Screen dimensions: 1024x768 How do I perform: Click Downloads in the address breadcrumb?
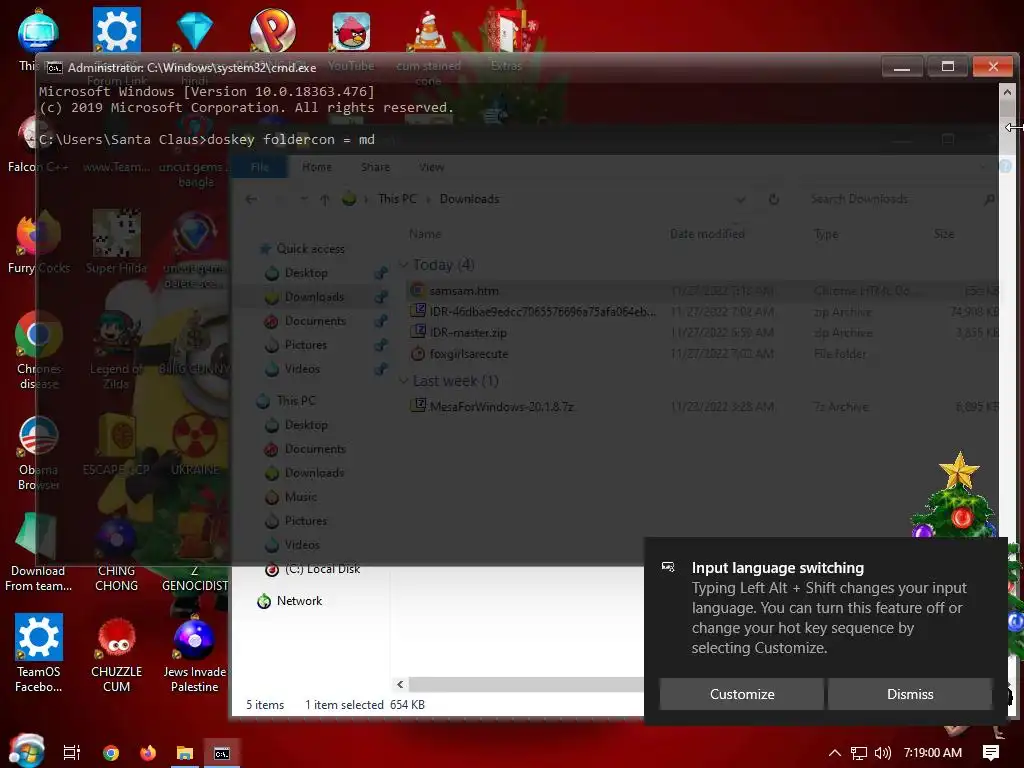point(469,199)
